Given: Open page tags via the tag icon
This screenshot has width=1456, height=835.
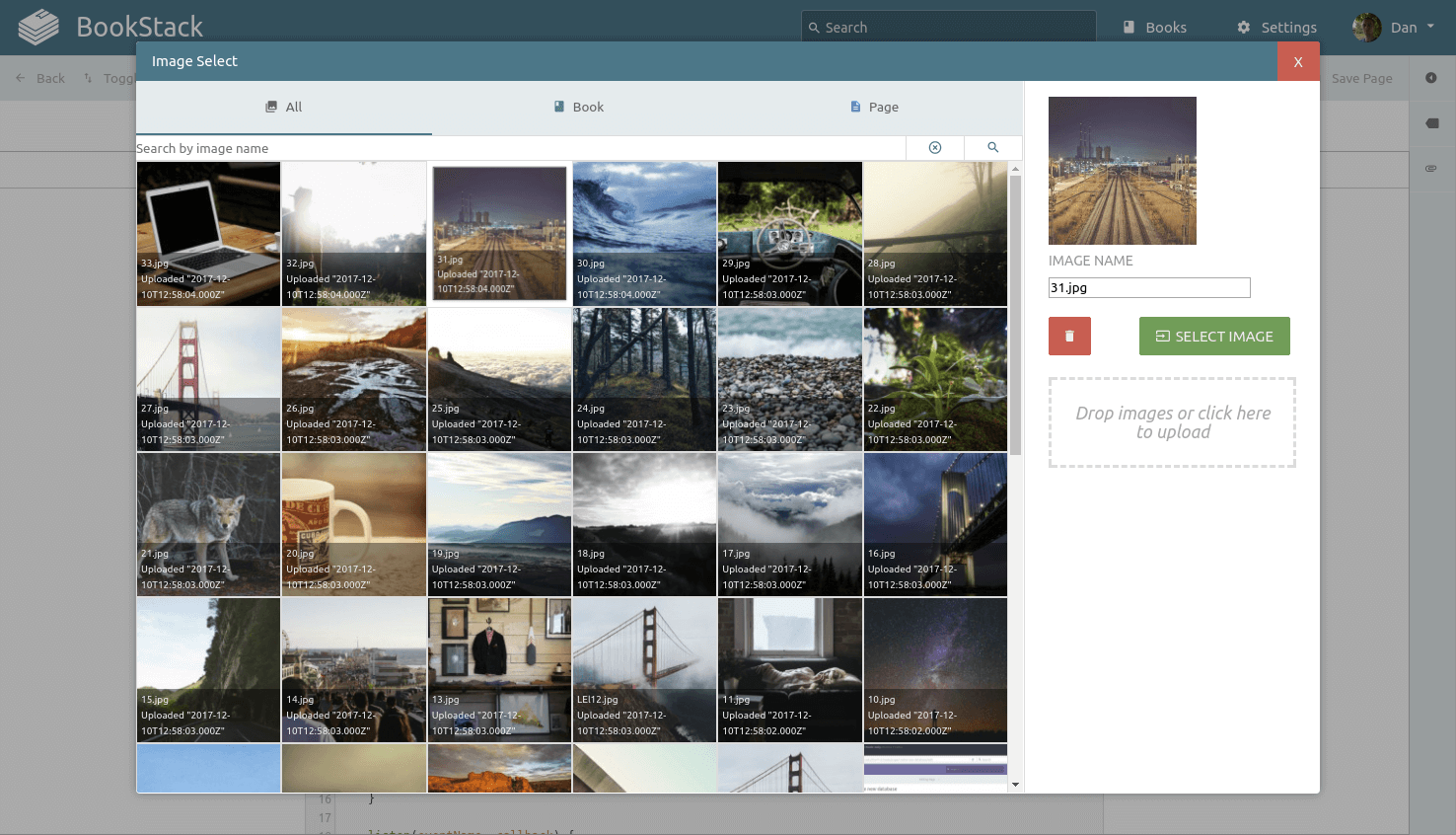Looking at the screenshot, I should [x=1431, y=122].
